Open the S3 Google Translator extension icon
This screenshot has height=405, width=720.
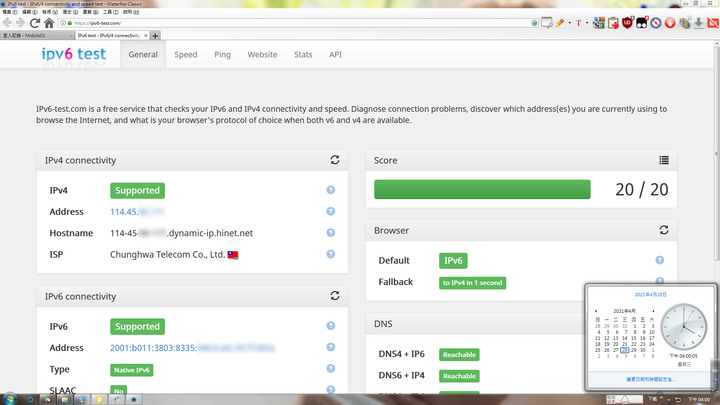pyautogui.click(x=599, y=22)
